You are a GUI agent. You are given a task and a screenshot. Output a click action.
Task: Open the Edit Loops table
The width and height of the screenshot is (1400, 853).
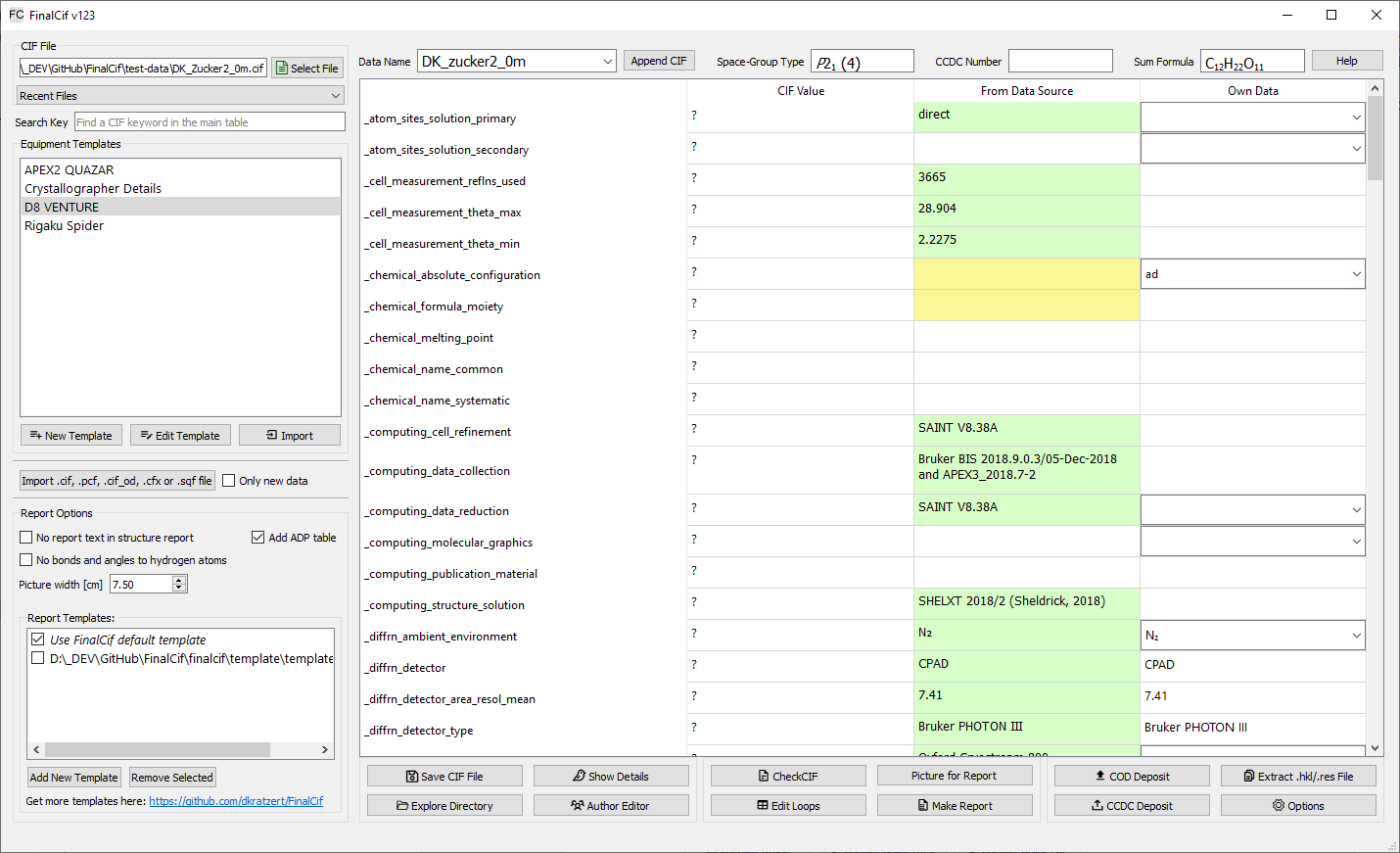pos(788,806)
